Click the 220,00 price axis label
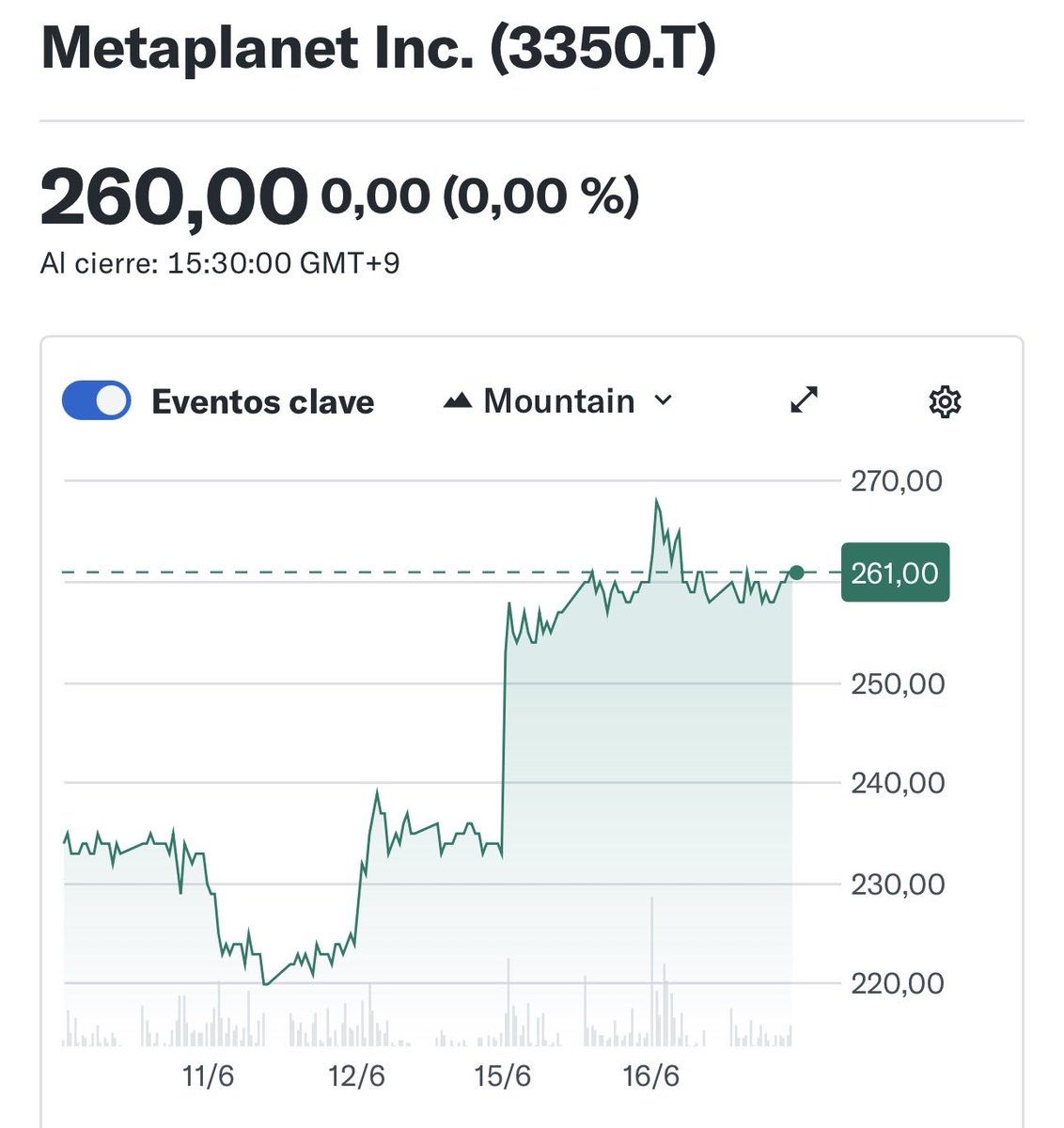The height and width of the screenshot is (1128, 1064). 898,983
